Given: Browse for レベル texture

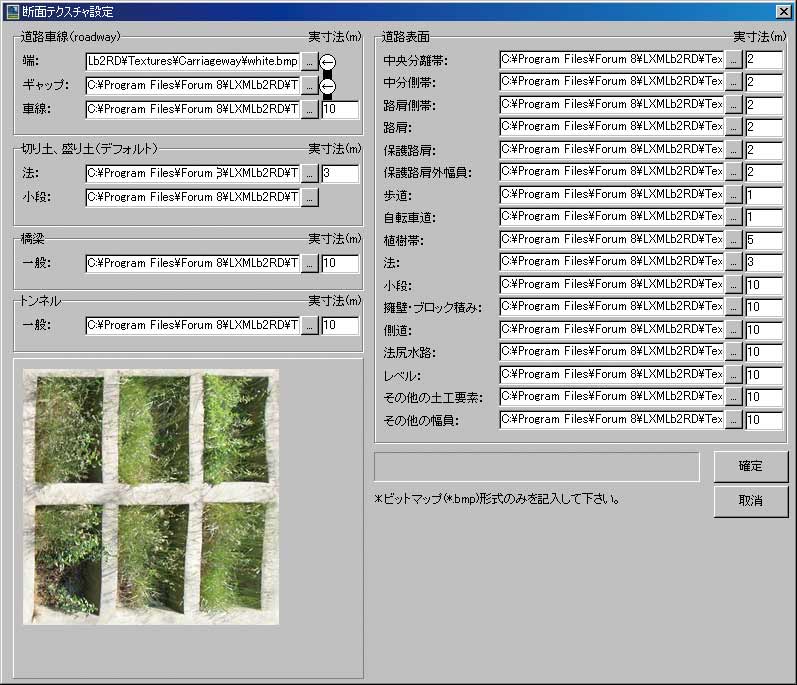Looking at the screenshot, I should [733, 375].
